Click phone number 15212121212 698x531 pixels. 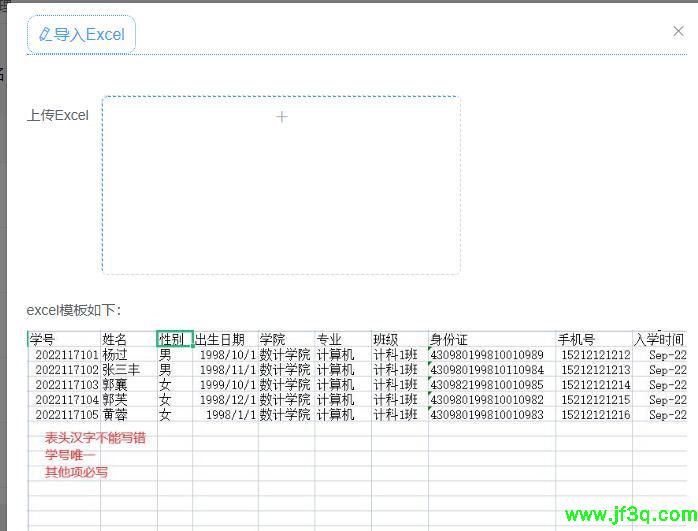[x=596, y=355]
